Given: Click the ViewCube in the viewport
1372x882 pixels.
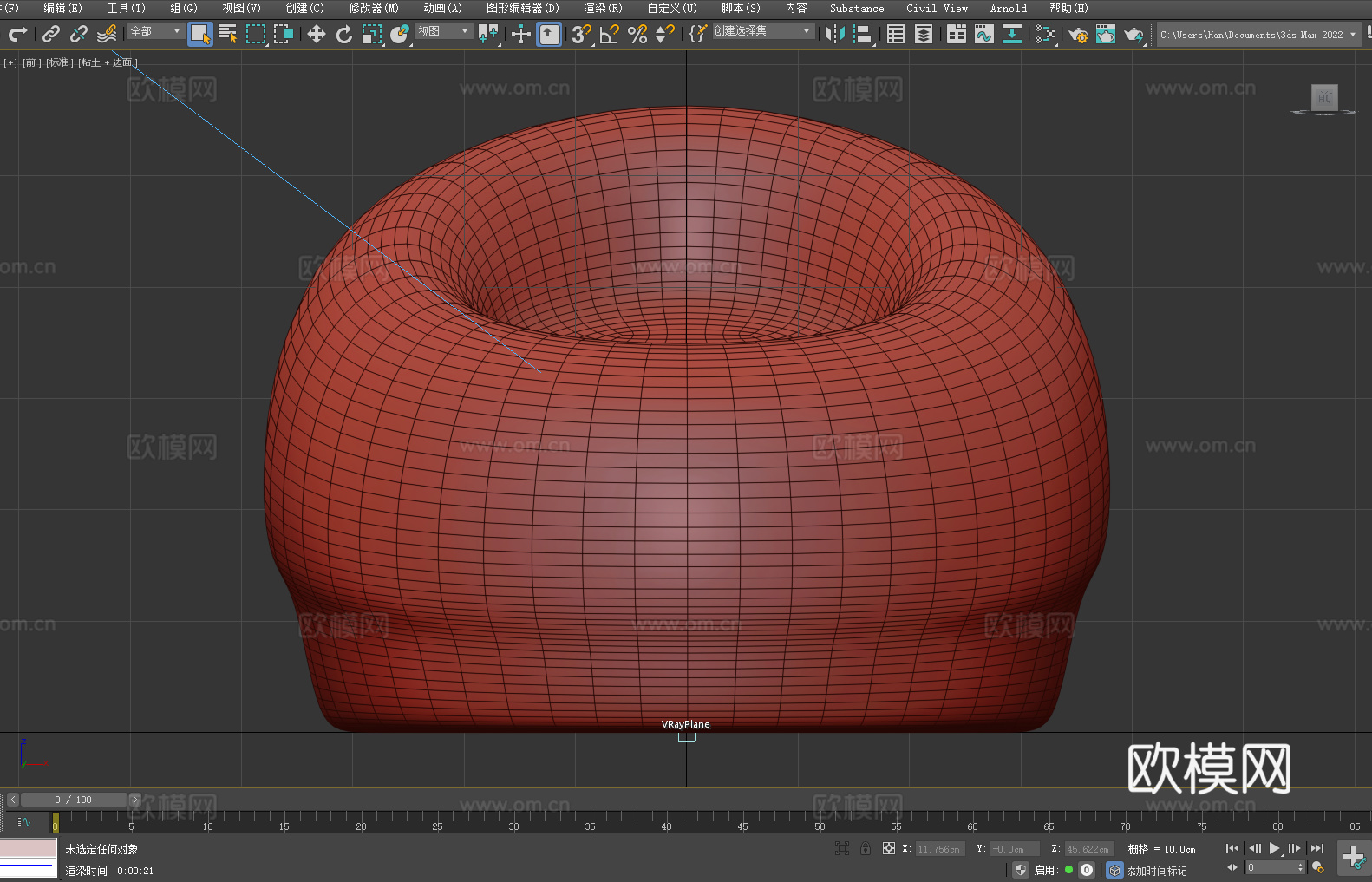Looking at the screenshot, I should tap(1324, 98).
